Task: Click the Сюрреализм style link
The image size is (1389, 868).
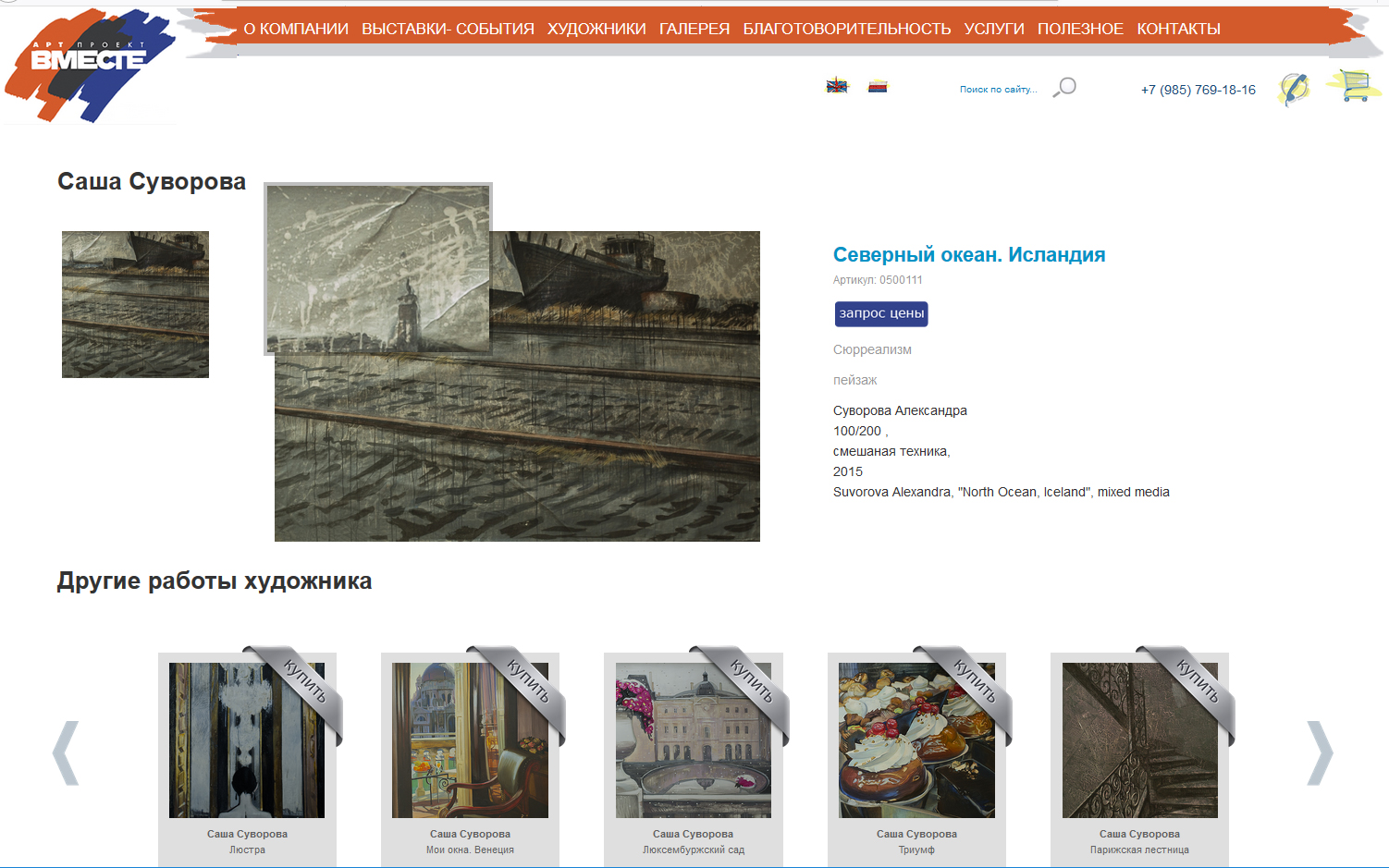Action: (872, 349)
